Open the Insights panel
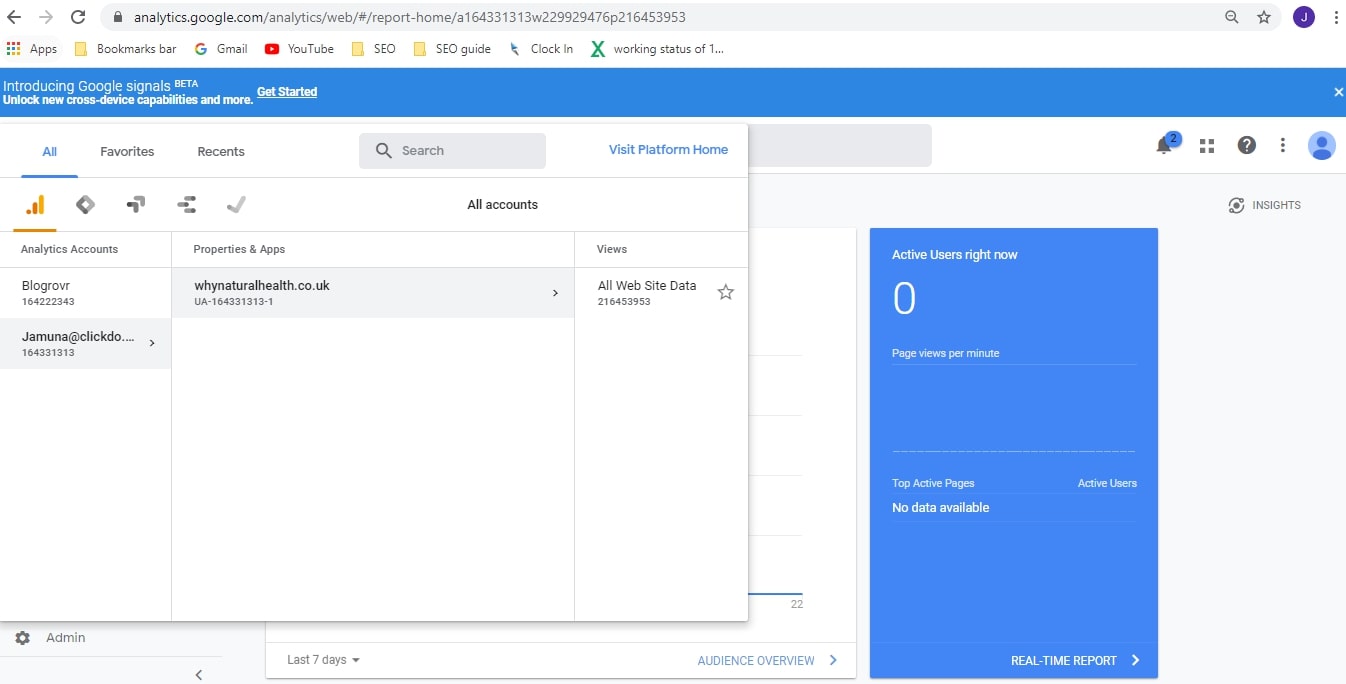Viewport: 1346px width, 684px height. [1264, 204]
